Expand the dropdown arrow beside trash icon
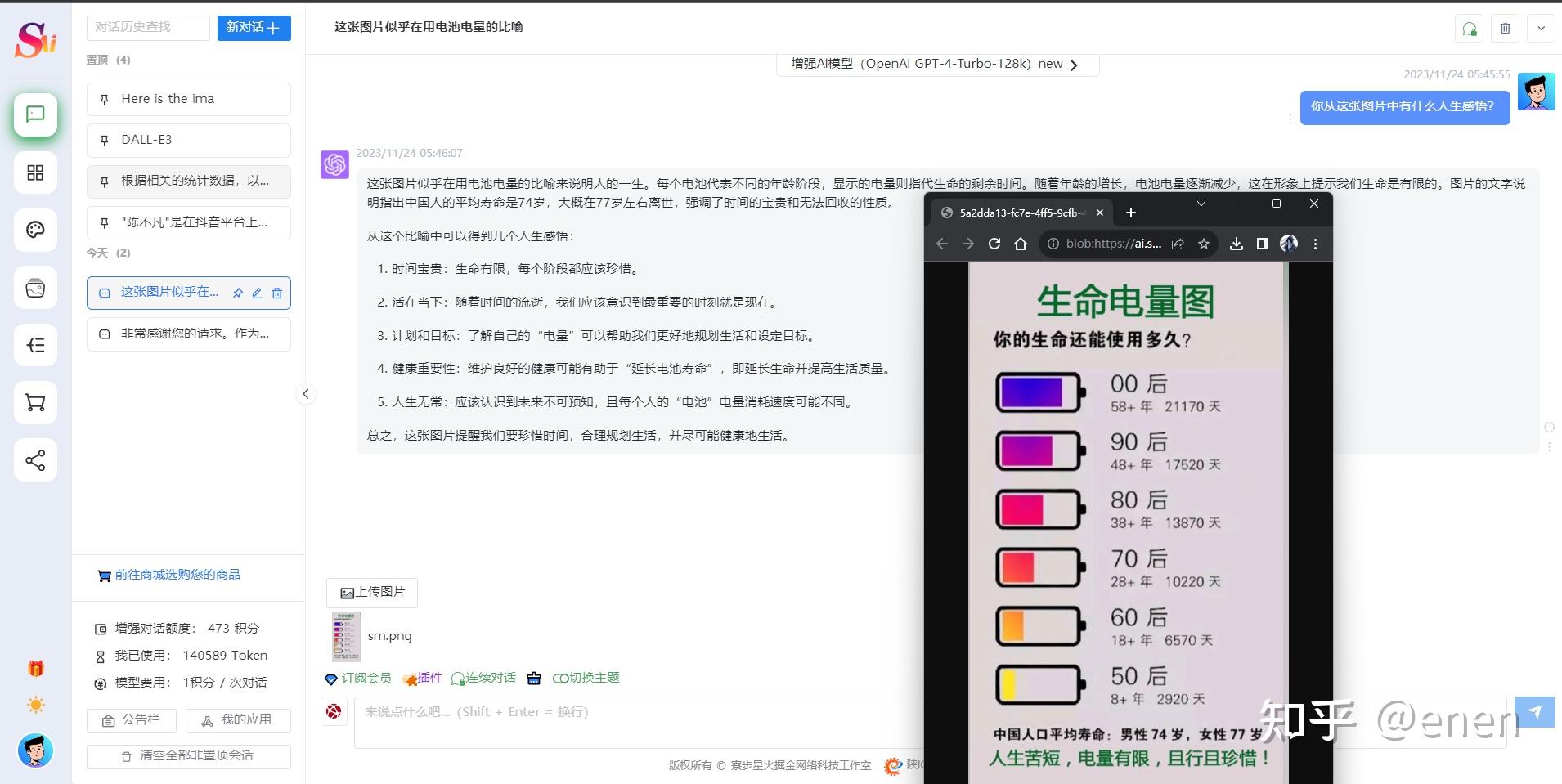The image size is (1562, 784). click(1541, 28)
